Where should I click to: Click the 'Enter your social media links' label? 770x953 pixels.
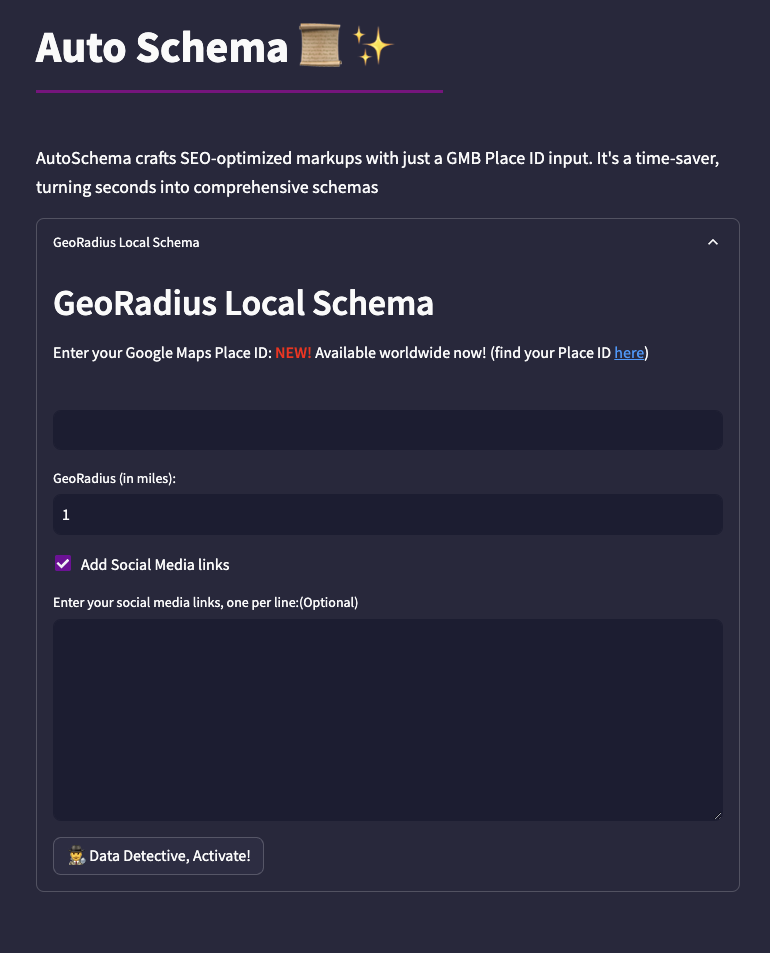(205, 602)
